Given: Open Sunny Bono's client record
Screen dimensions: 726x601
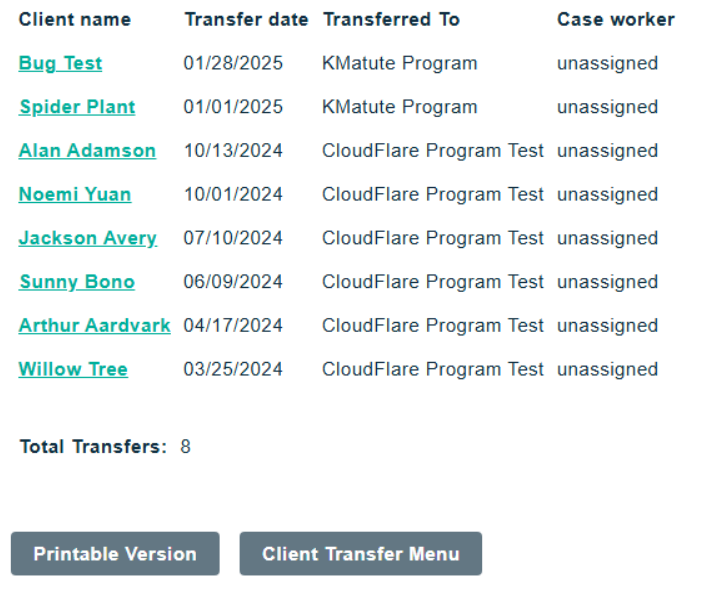Looking at the screenshot, I should 77,282.
